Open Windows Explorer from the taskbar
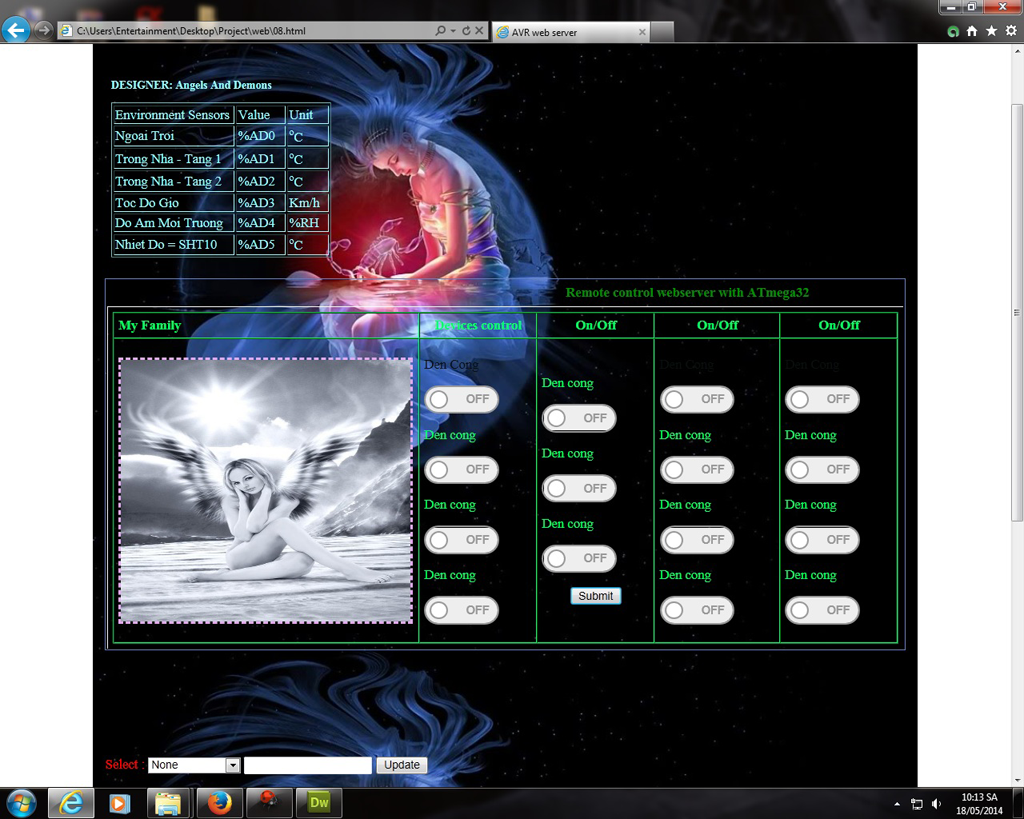Screen dimensions: 1024x819 click(x=168, y=803)
